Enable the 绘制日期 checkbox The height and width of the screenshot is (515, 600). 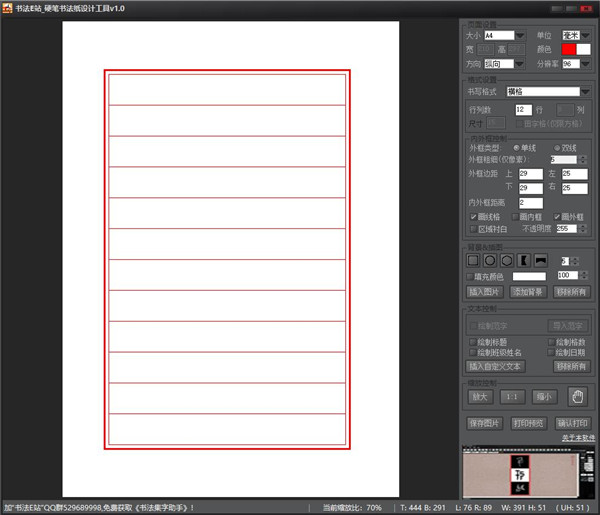pos(551,352)
